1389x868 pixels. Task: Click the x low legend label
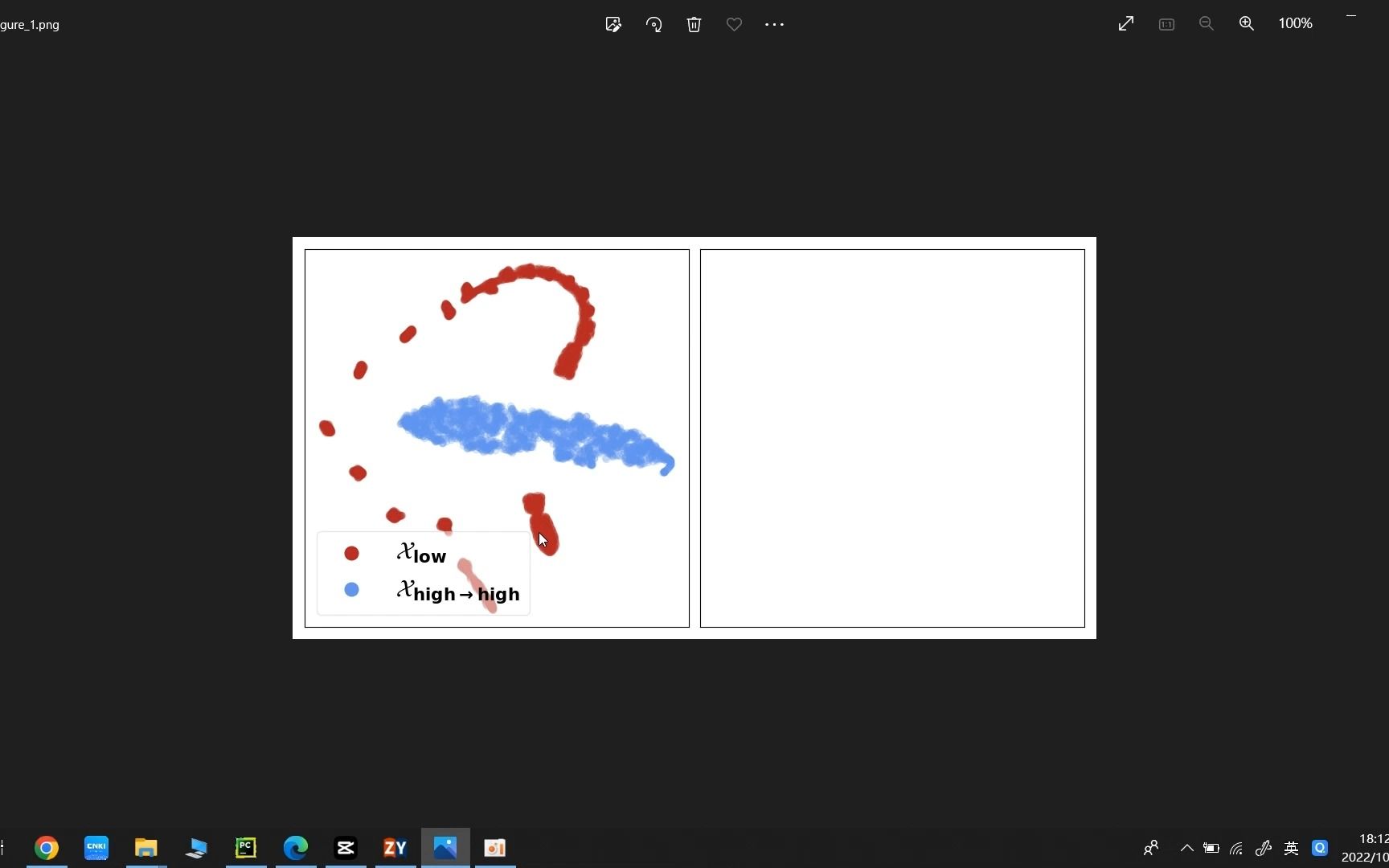[x=421, y=553]
